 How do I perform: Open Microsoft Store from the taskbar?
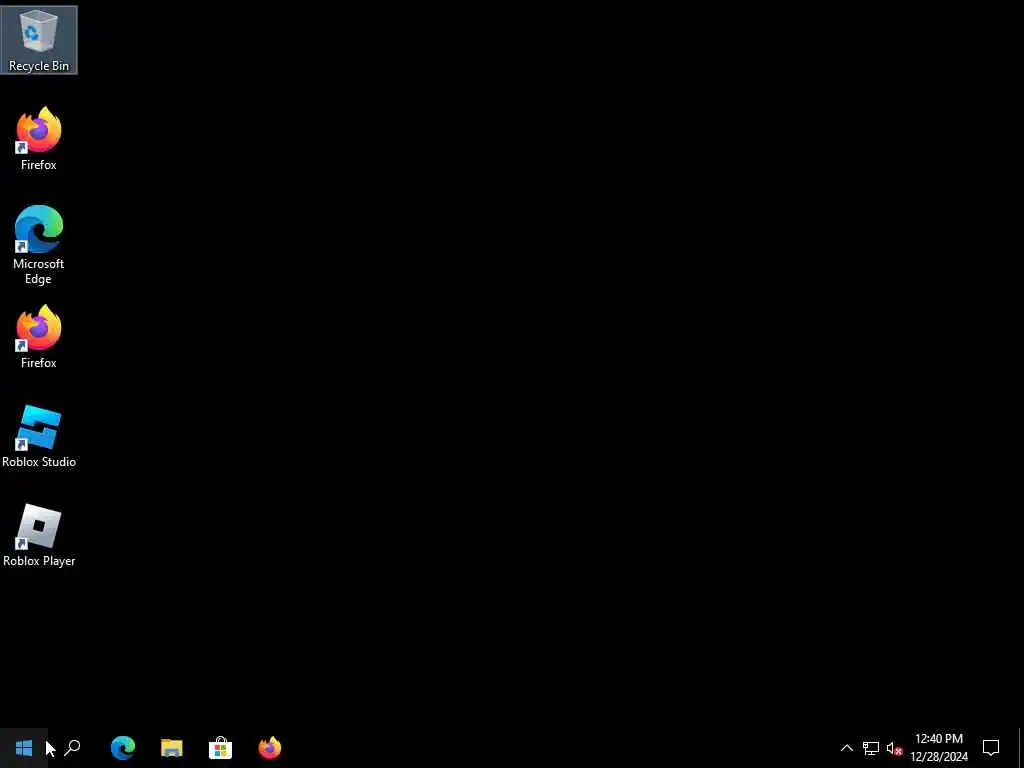tap(221, 748)
